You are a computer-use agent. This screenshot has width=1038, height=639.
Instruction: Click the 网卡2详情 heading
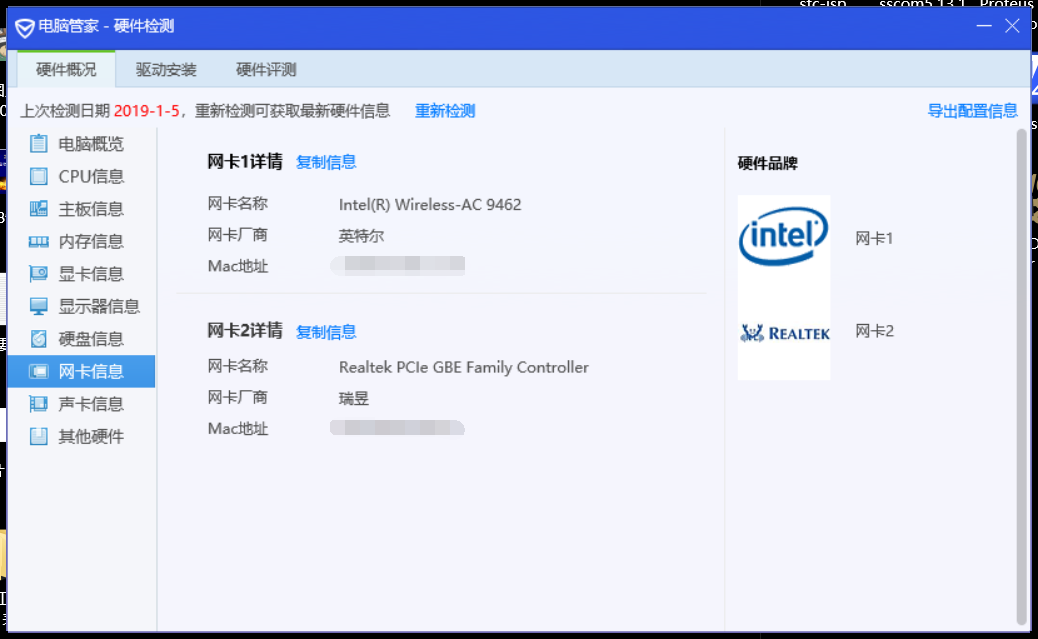tap(245, 330)
